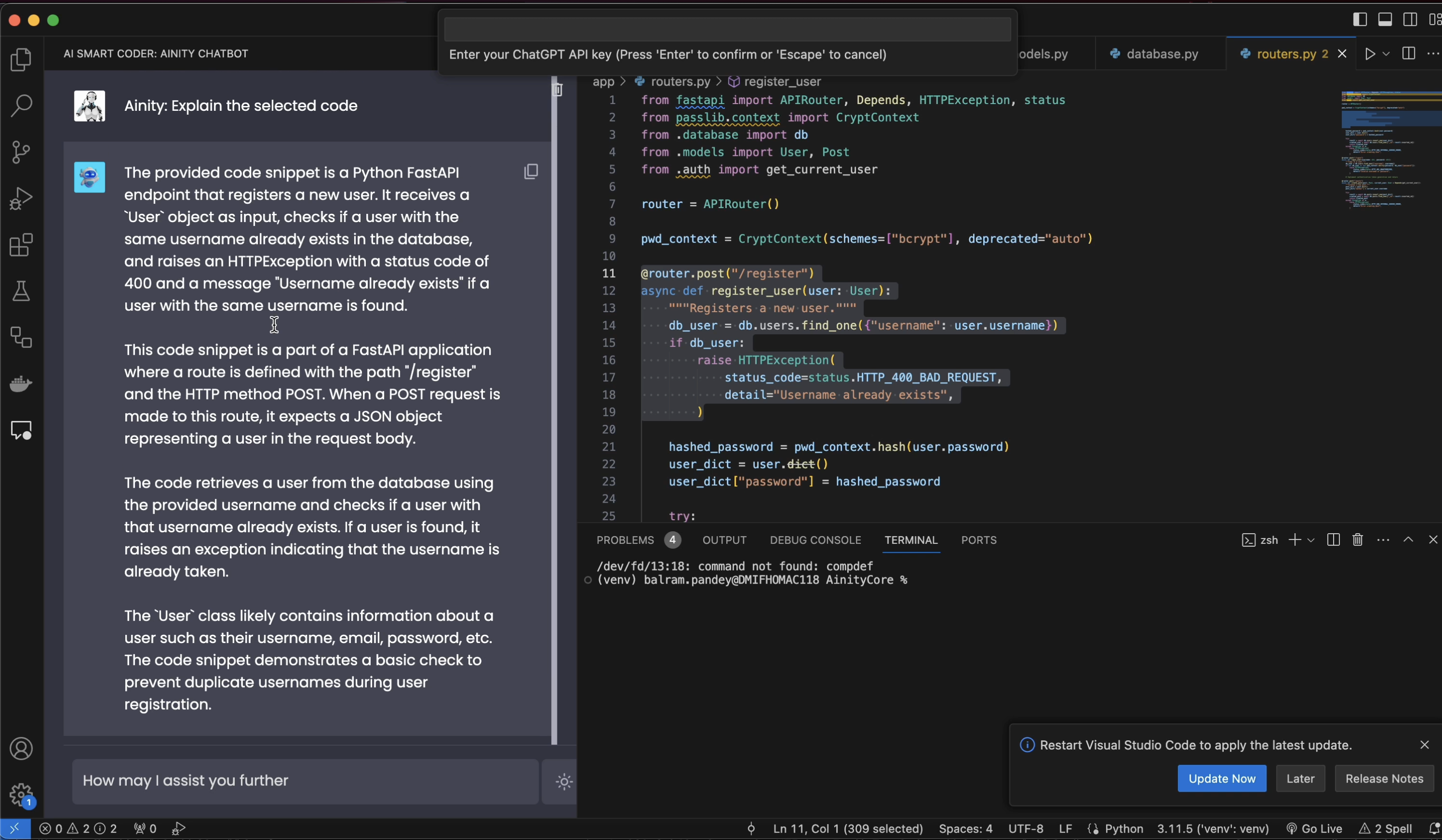Open errors and warnings status entry
The height and width of the screenshot is (840, 1442).
[78, 828]
